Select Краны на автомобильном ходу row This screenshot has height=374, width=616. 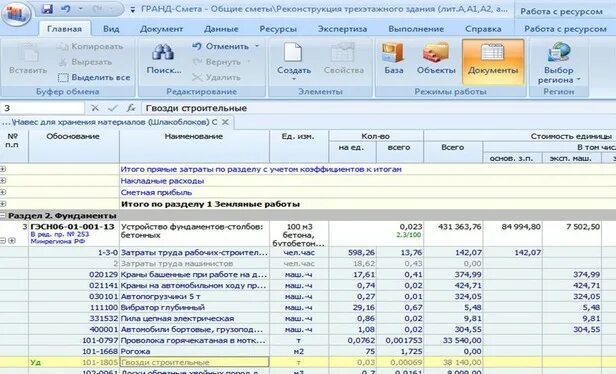pyautogui.click(x=308, y=286)
